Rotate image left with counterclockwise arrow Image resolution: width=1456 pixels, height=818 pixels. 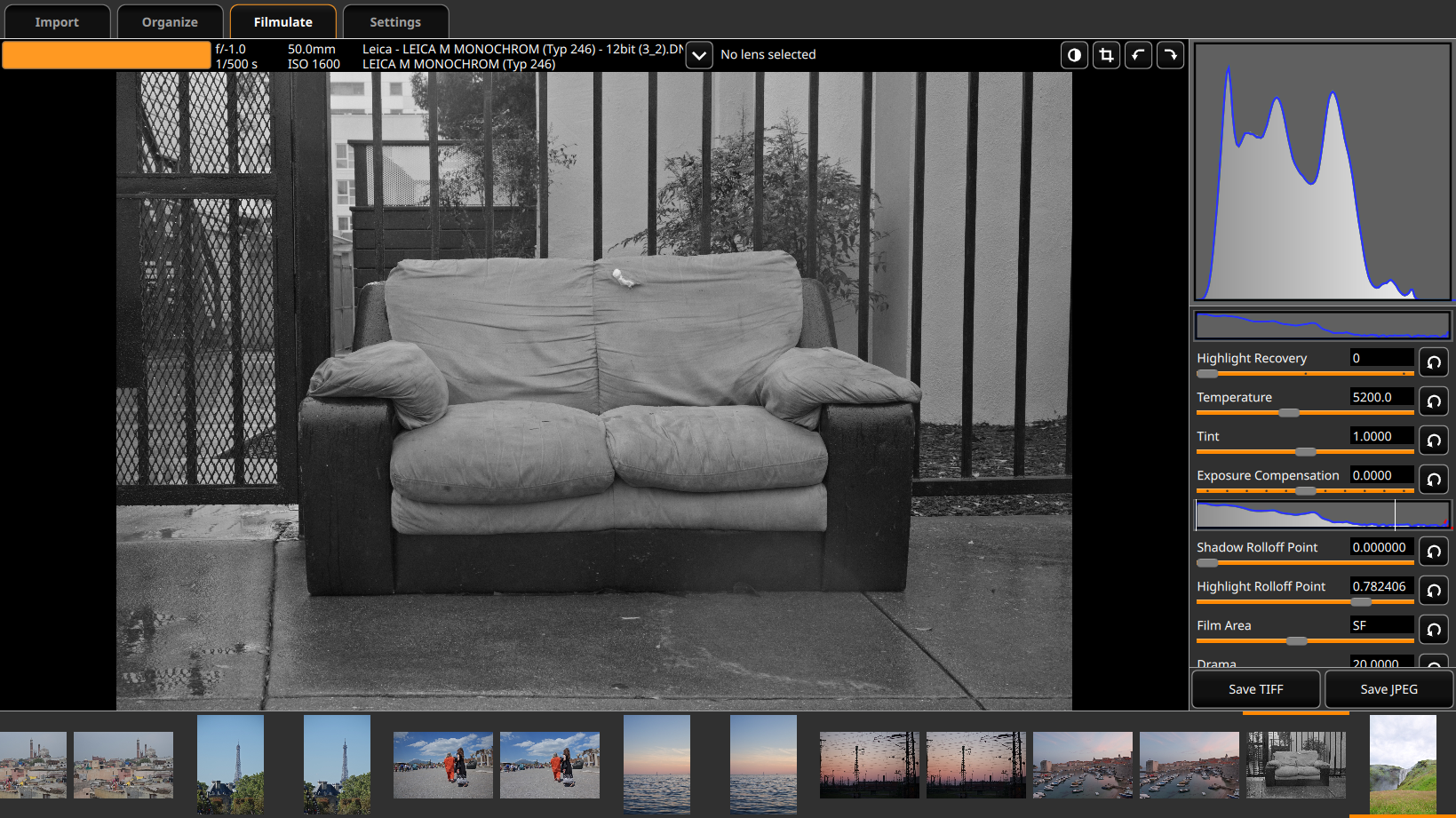[1138, 55]
